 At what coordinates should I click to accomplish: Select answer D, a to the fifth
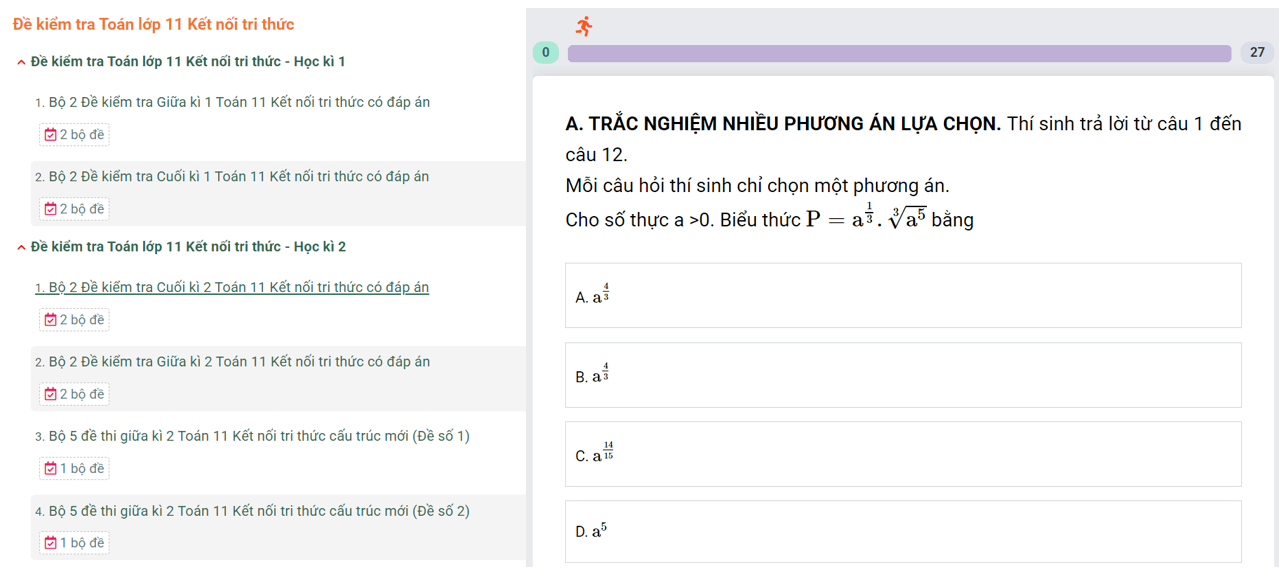click(x=902, y=531)
